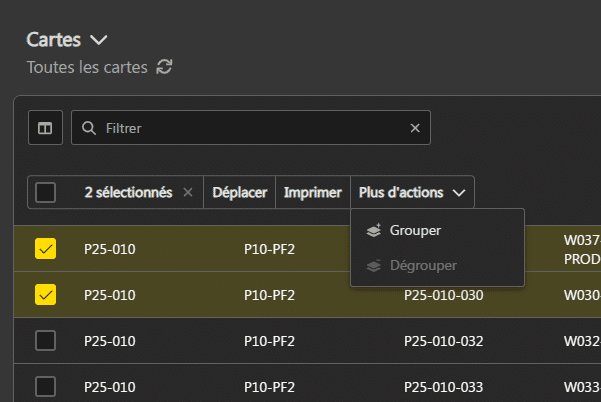601x402 pixels.
Task: Click the magnifier search icon in filter
Action: (x=89, y=128)
